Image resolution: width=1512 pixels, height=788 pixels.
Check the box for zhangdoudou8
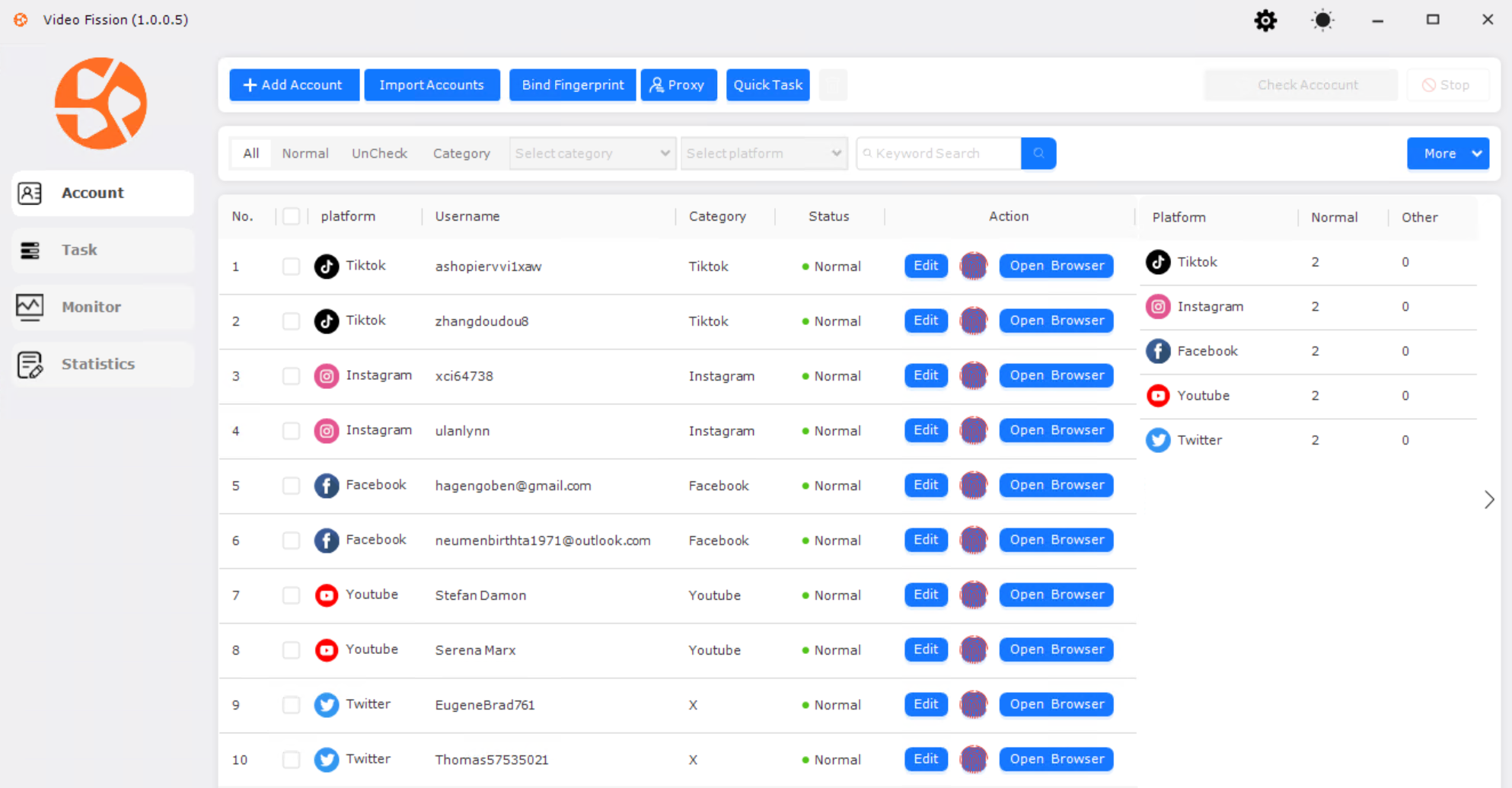tap(291, 321)
